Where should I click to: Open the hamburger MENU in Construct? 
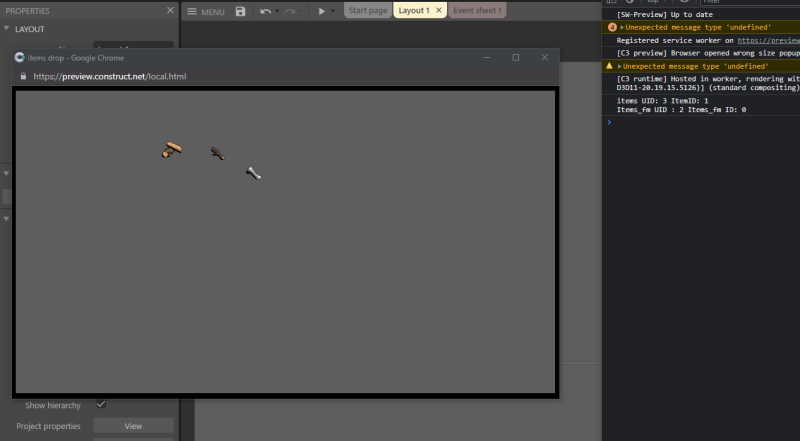point(206,11)
